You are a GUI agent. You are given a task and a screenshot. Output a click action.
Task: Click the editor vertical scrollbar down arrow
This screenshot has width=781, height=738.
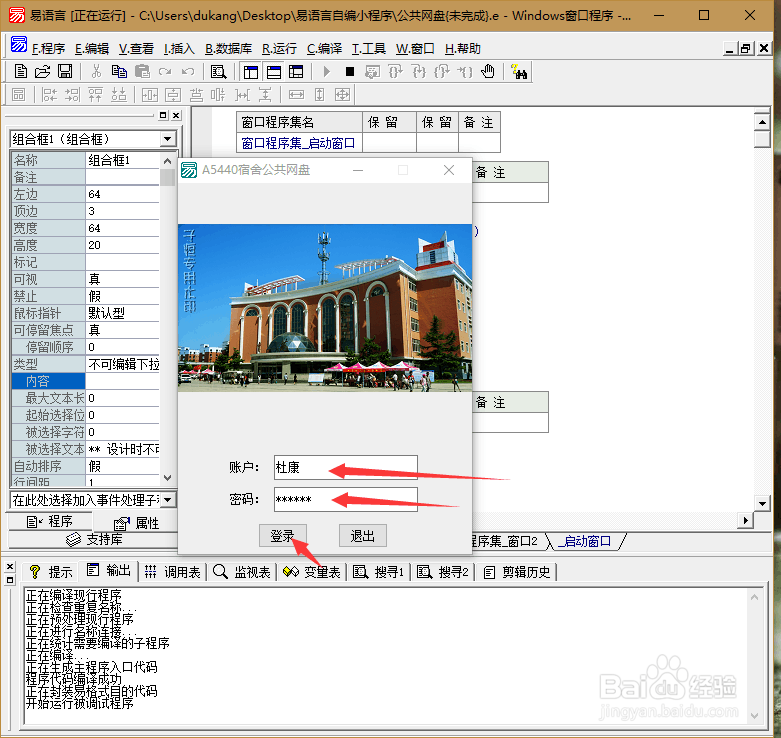click(x=762, y=503)
